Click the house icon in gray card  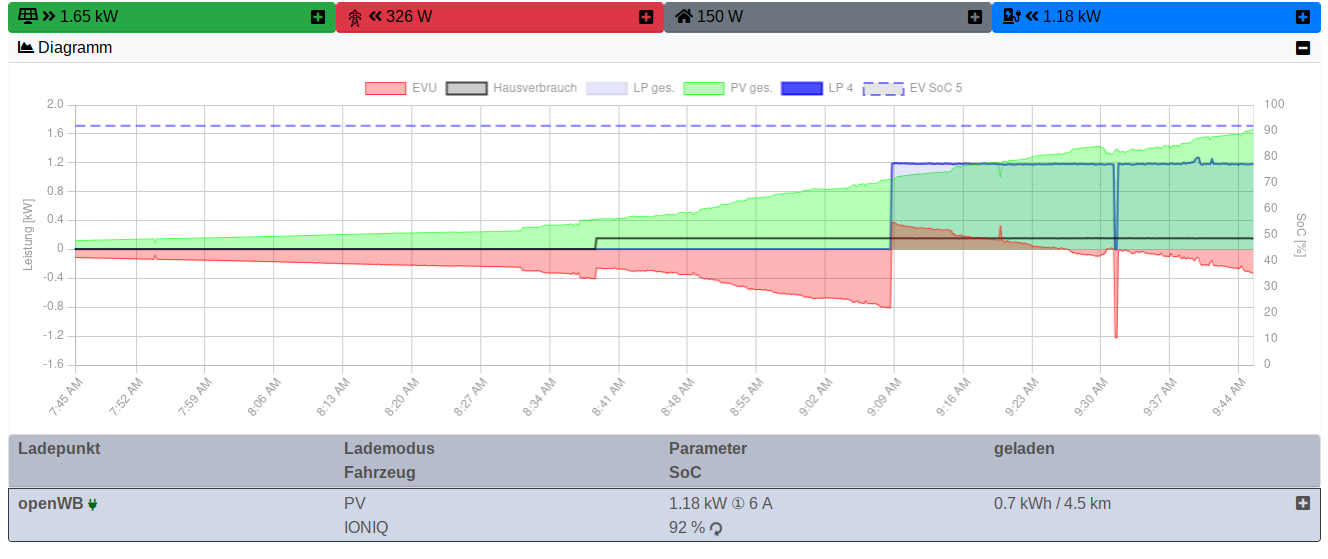pos(684,16)
